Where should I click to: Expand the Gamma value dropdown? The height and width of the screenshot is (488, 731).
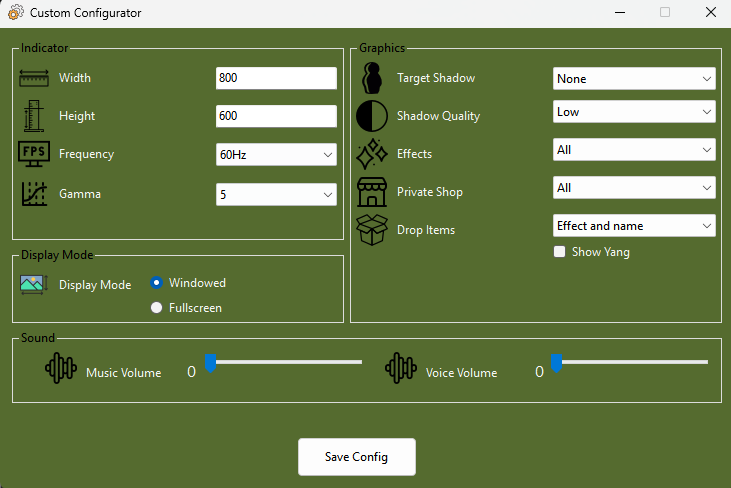tap(276, 195)
